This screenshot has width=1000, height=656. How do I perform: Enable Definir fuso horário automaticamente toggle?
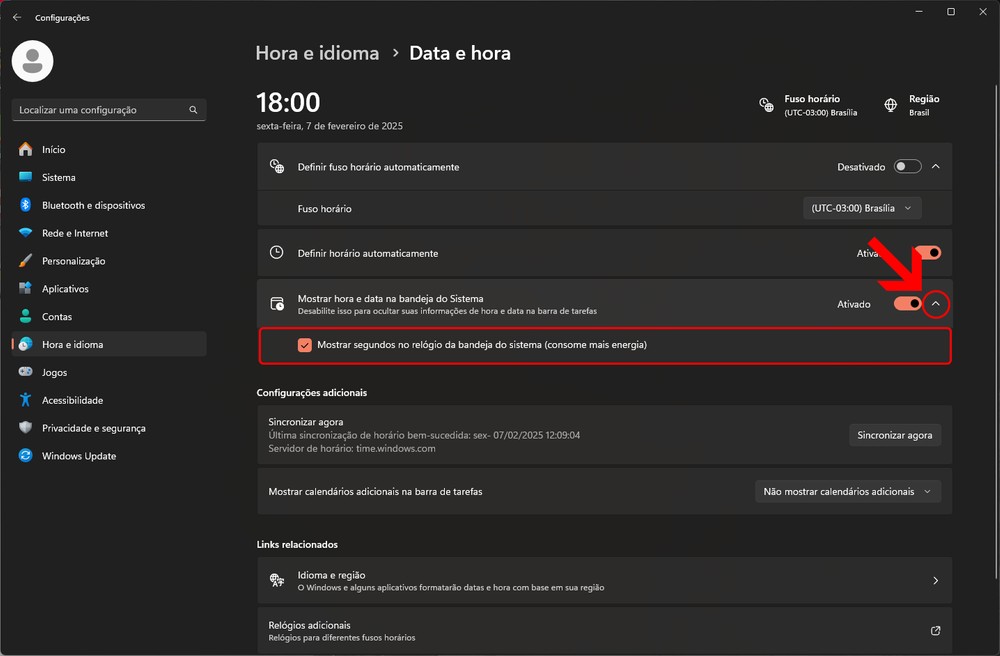coord(907,167)
